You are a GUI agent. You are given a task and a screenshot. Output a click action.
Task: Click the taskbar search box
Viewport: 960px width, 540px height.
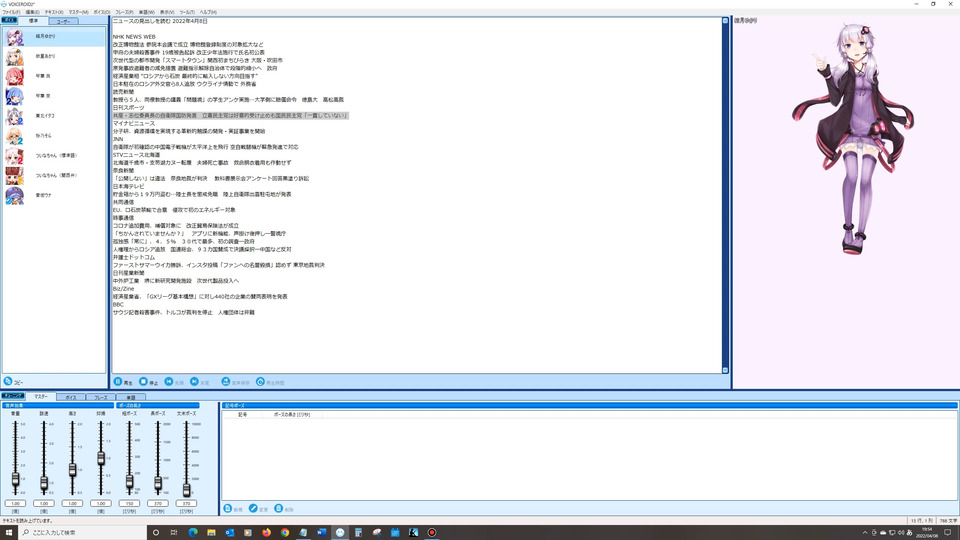83,533
